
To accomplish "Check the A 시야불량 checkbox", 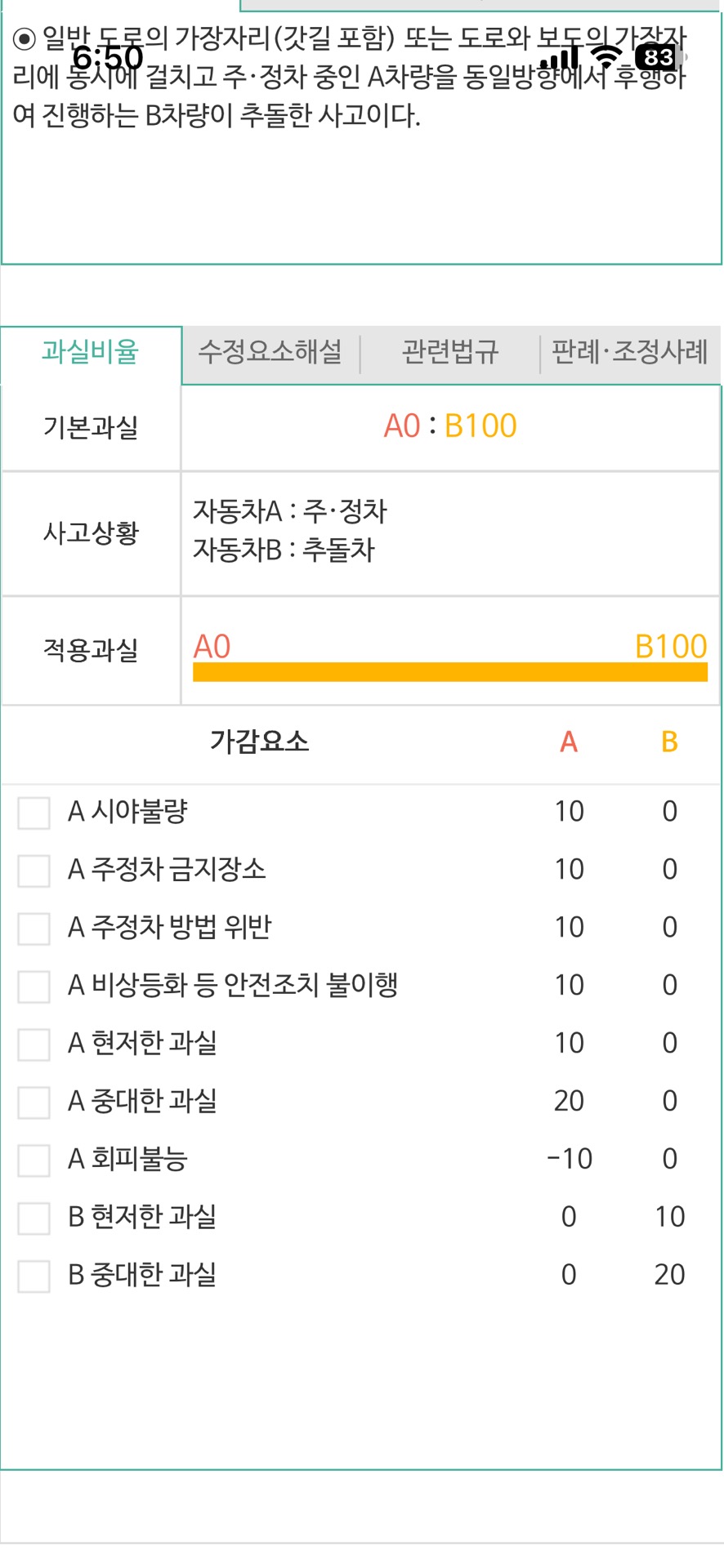I will click(34, 813).
